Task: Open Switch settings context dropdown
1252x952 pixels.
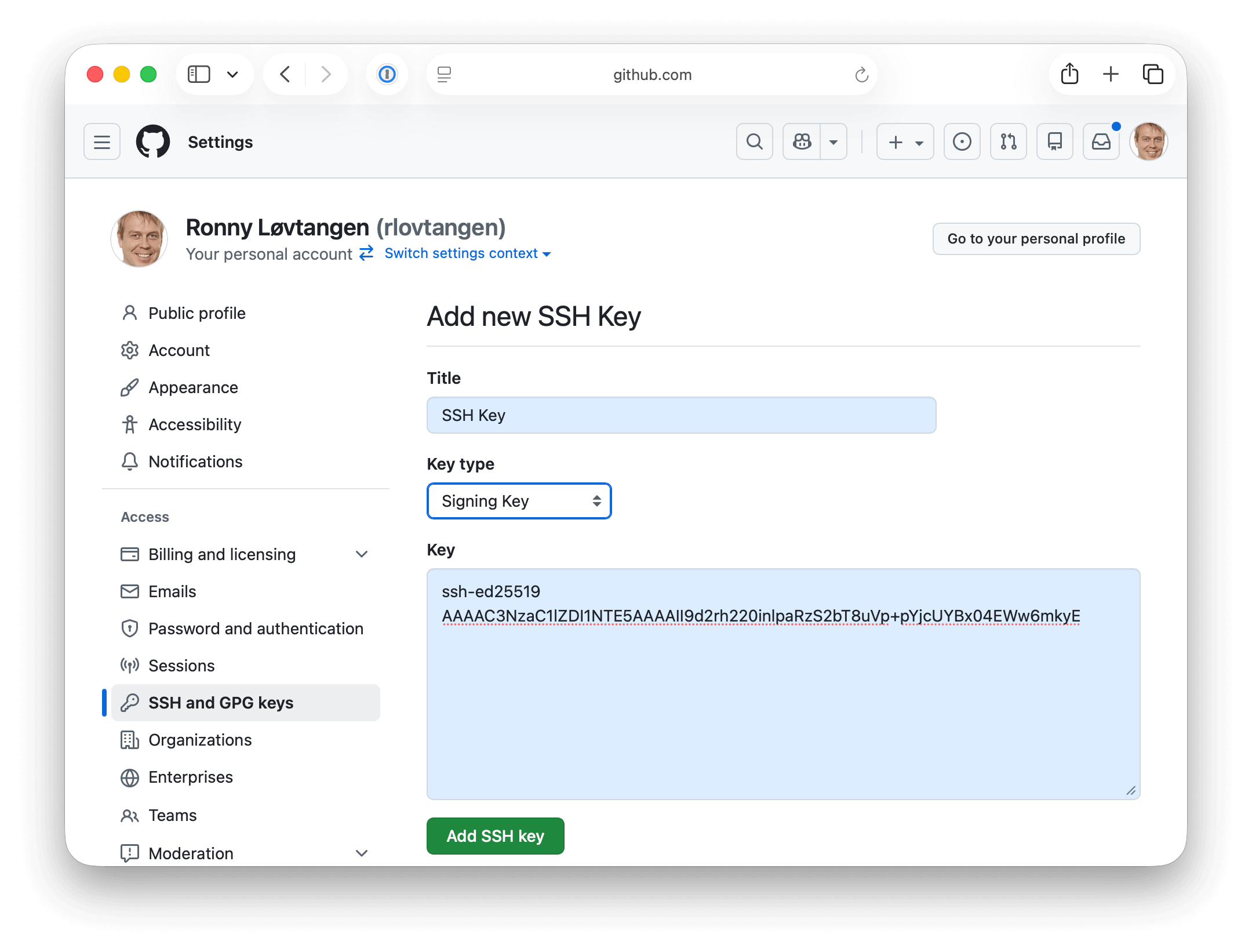Action: [x=467, y=253]
